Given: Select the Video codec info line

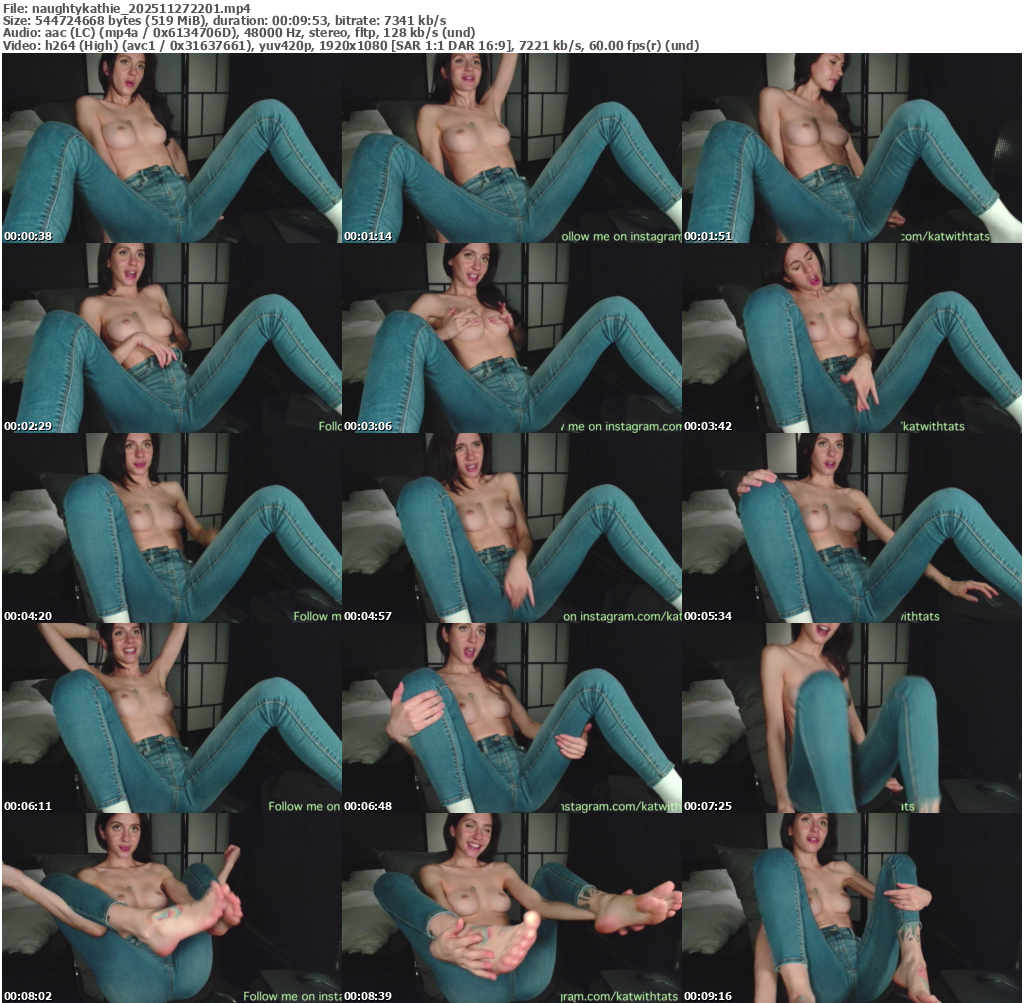Looking at the screenshot, I should tap(351, 45).
